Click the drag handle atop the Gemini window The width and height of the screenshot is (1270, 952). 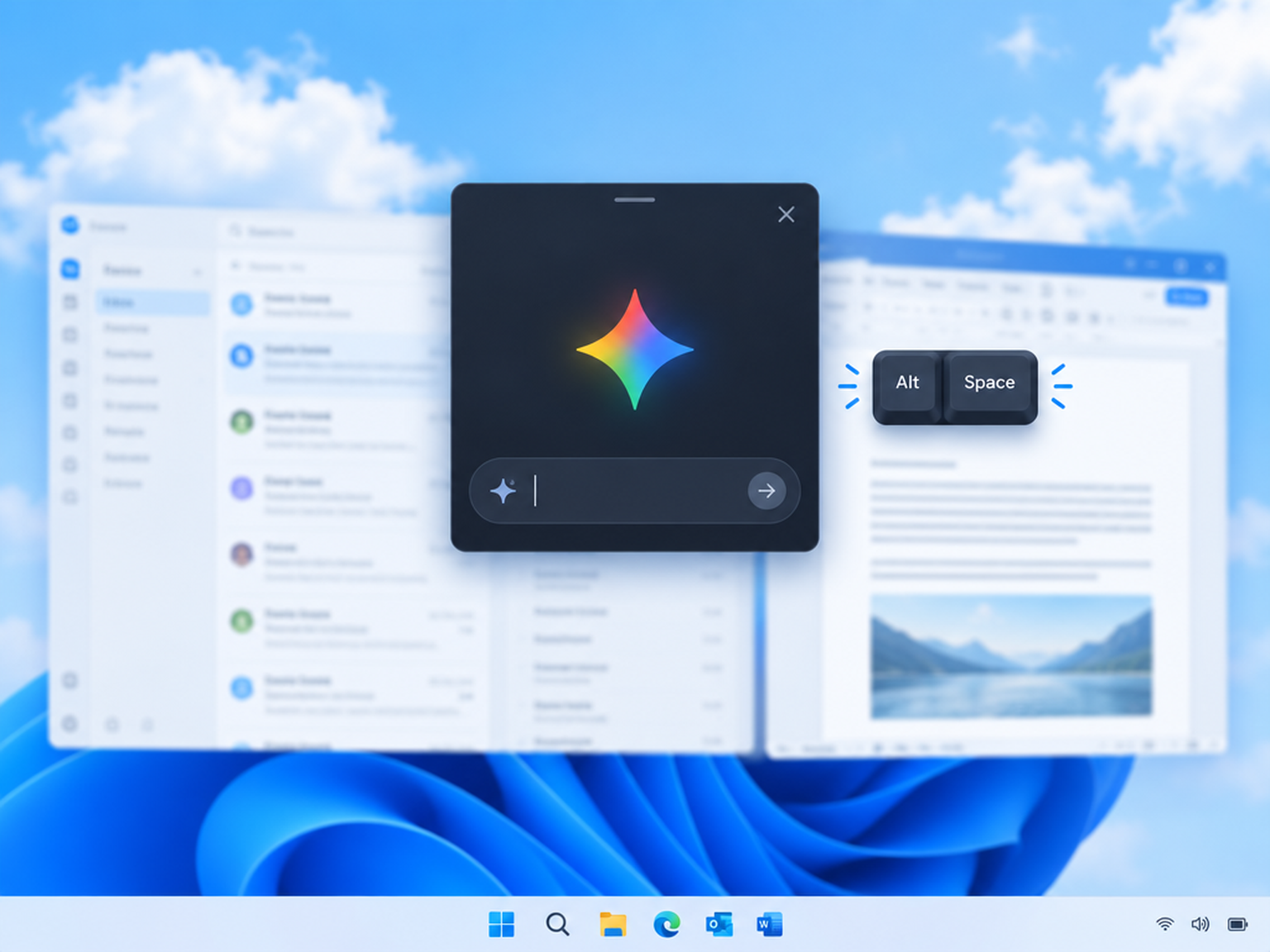[x=635, y=199]
